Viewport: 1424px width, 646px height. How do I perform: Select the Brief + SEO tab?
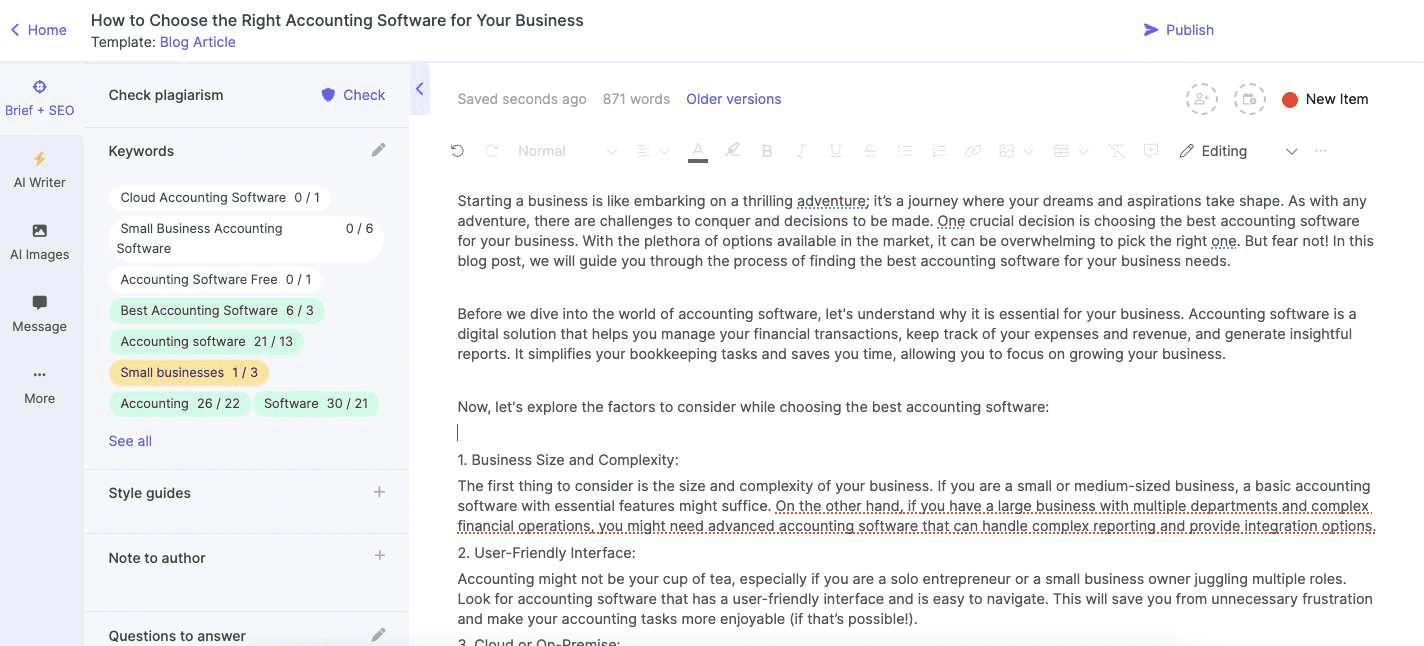pos(40,98)
